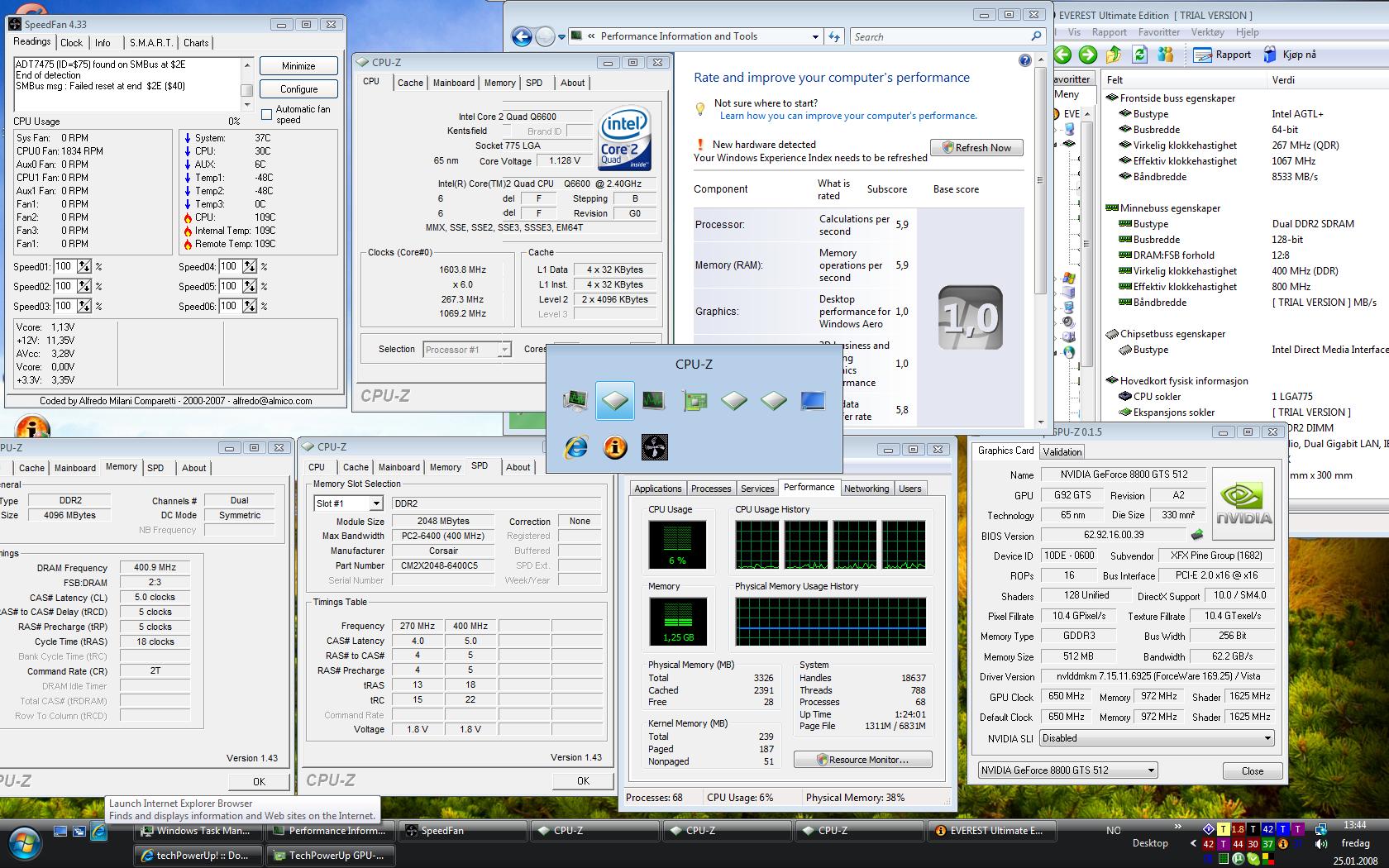Click the Explorer back button in Performance Information
The height and width of the screenshot is (868, 1389).
coord(521,36)
